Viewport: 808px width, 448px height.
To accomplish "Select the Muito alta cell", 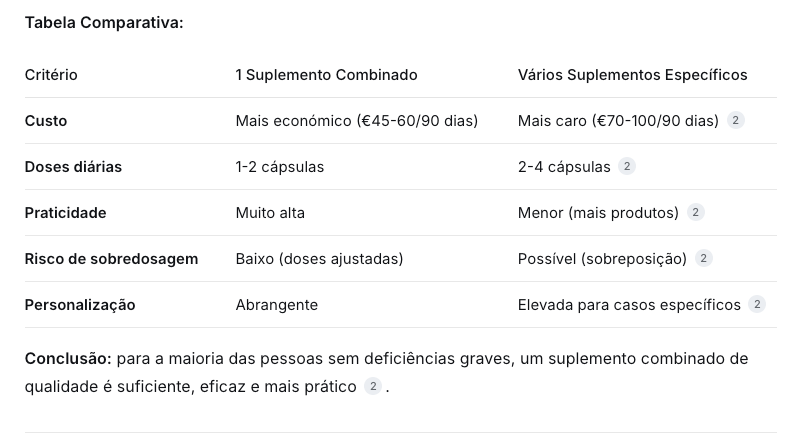I will [x=270, y=213].
